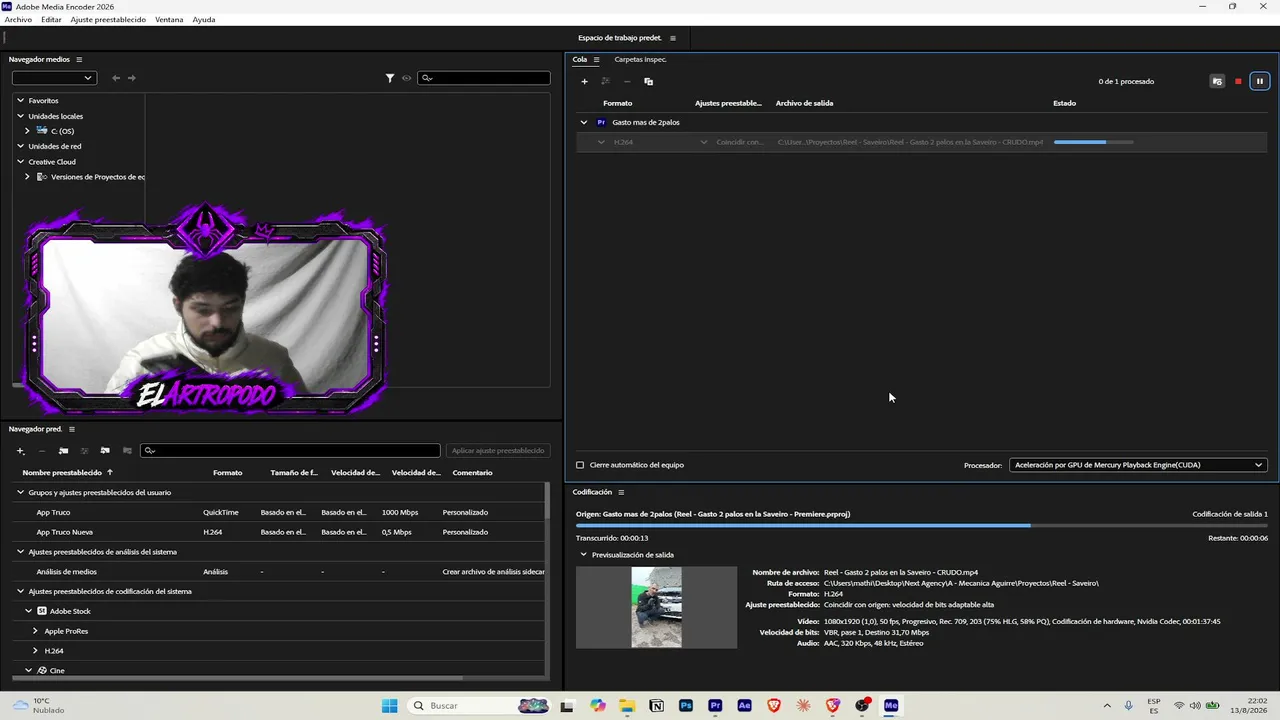Click the encoding progress bar in Codificación

tap(922, 525)
